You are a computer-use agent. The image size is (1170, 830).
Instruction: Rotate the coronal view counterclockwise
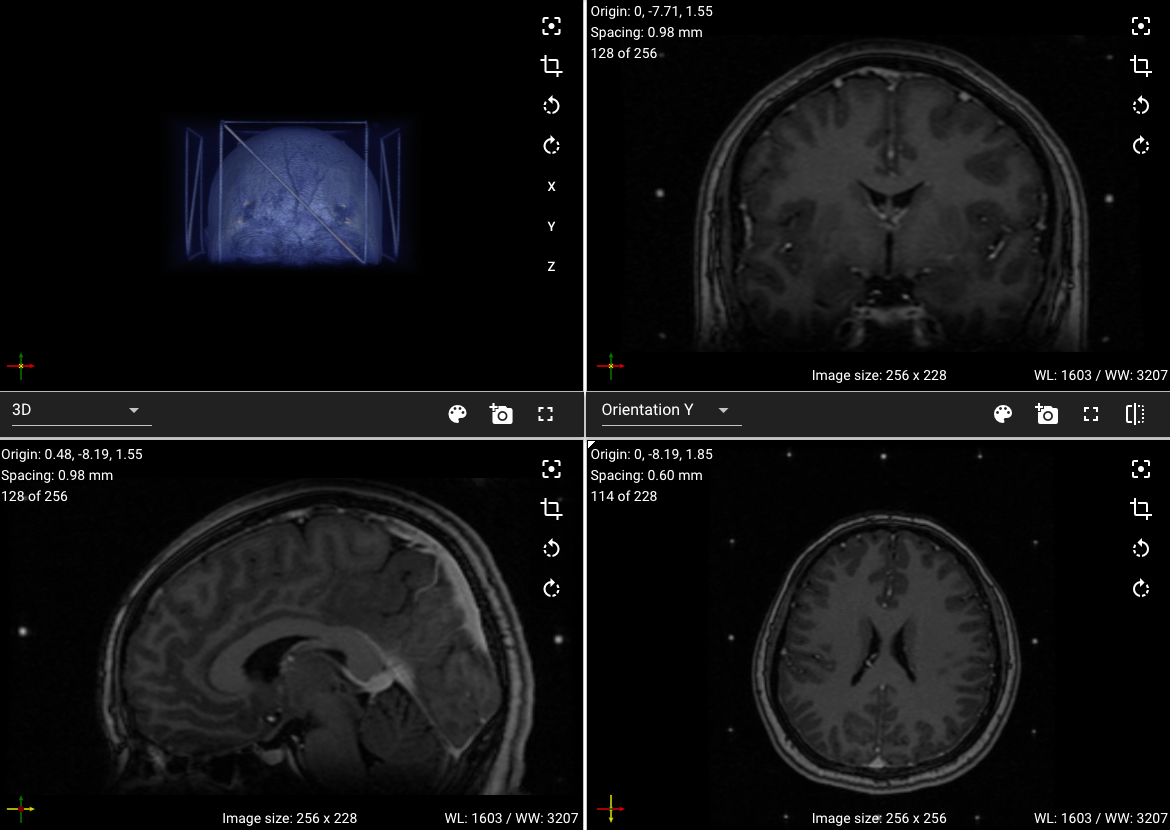1141,106
